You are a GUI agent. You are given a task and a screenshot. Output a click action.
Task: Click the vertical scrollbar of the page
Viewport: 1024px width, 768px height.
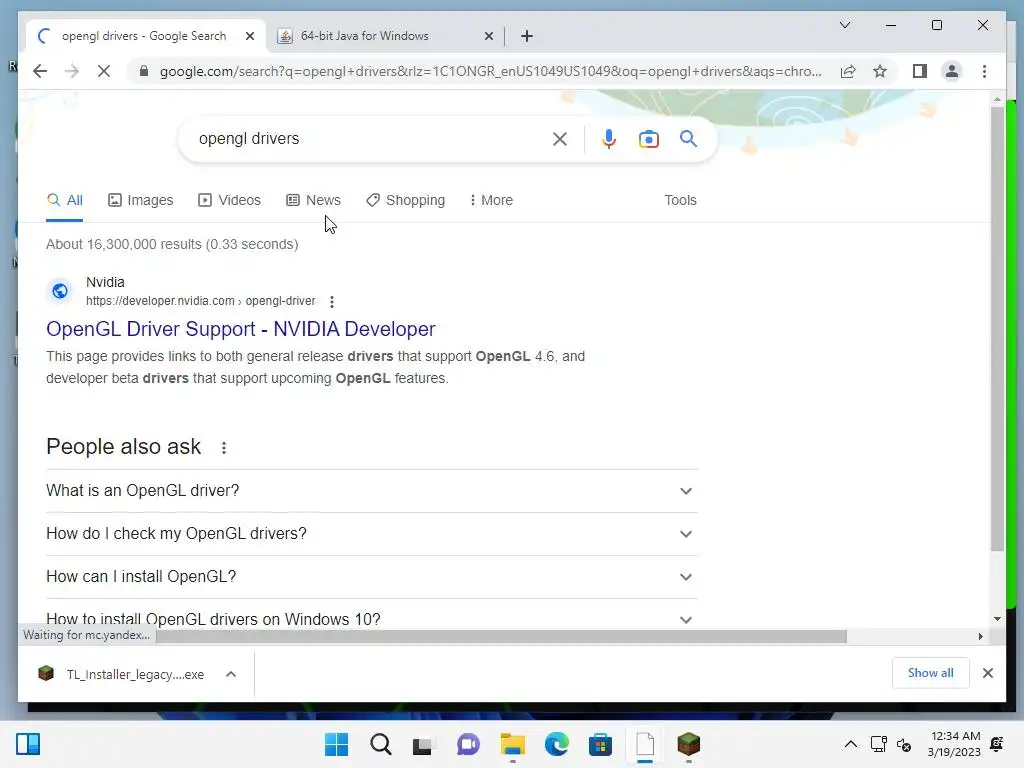997,330
